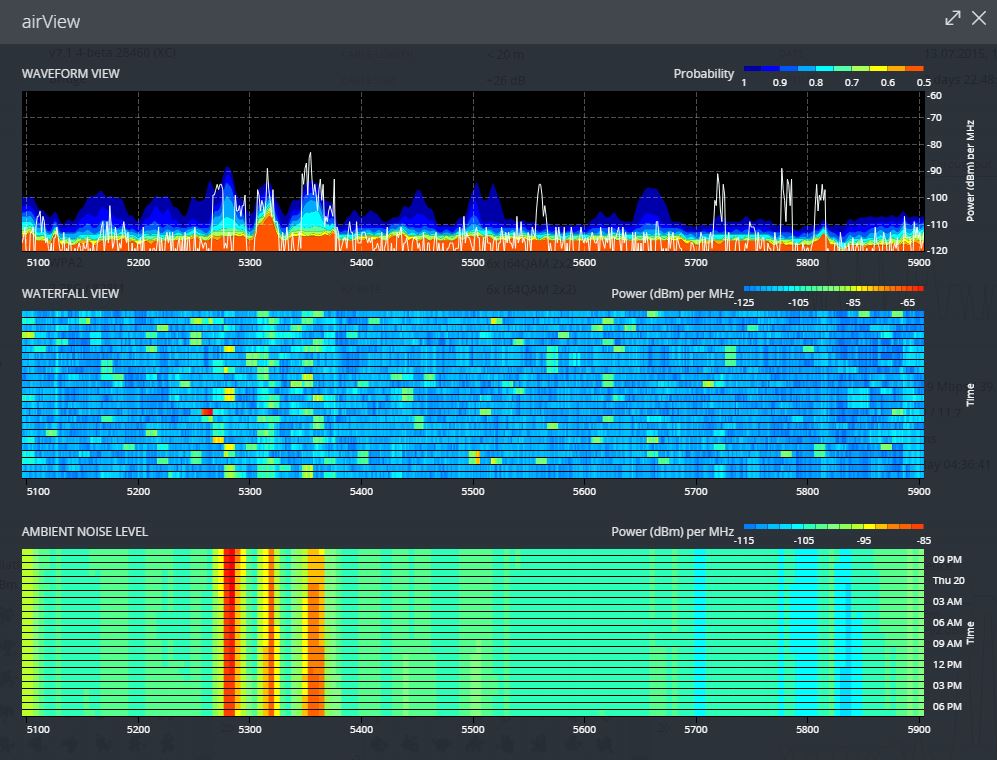
Task: Click the orange noise band near 5360
Action: (x=316, y=630)
